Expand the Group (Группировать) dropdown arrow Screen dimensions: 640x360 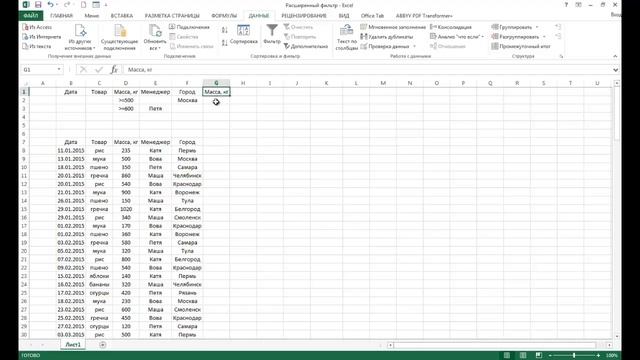coord(537,27)
